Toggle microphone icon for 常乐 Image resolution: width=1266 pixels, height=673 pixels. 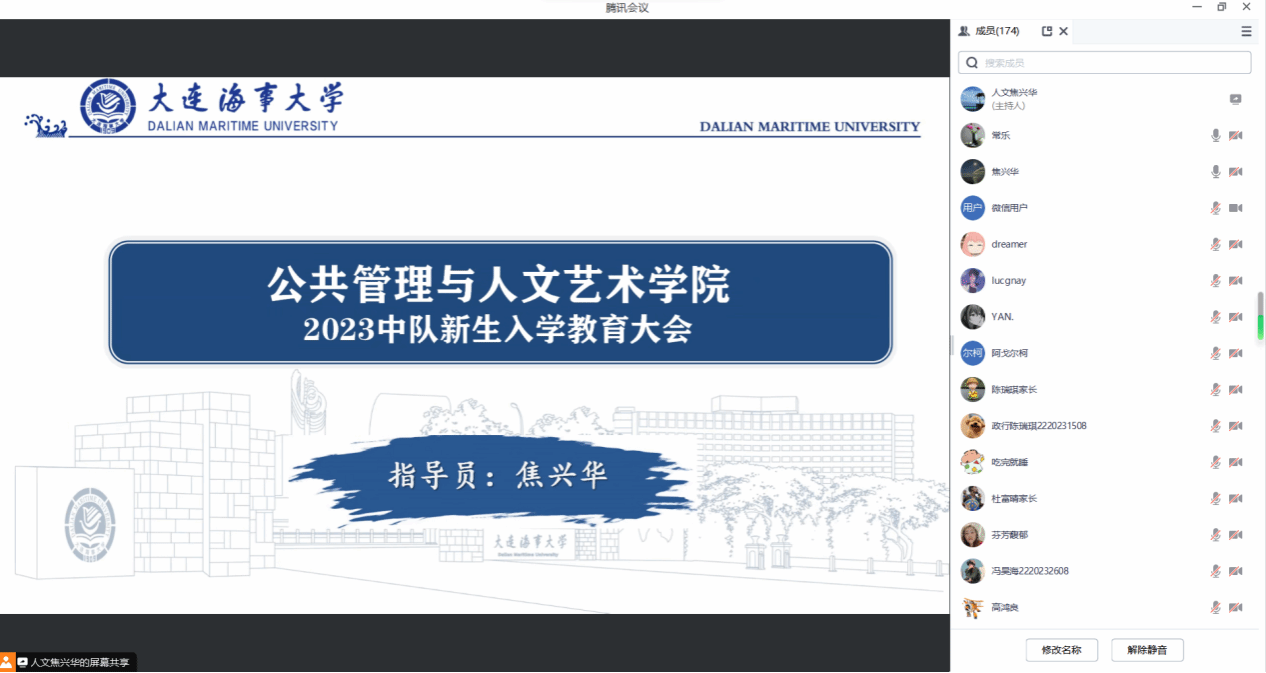click(1216, 135)
